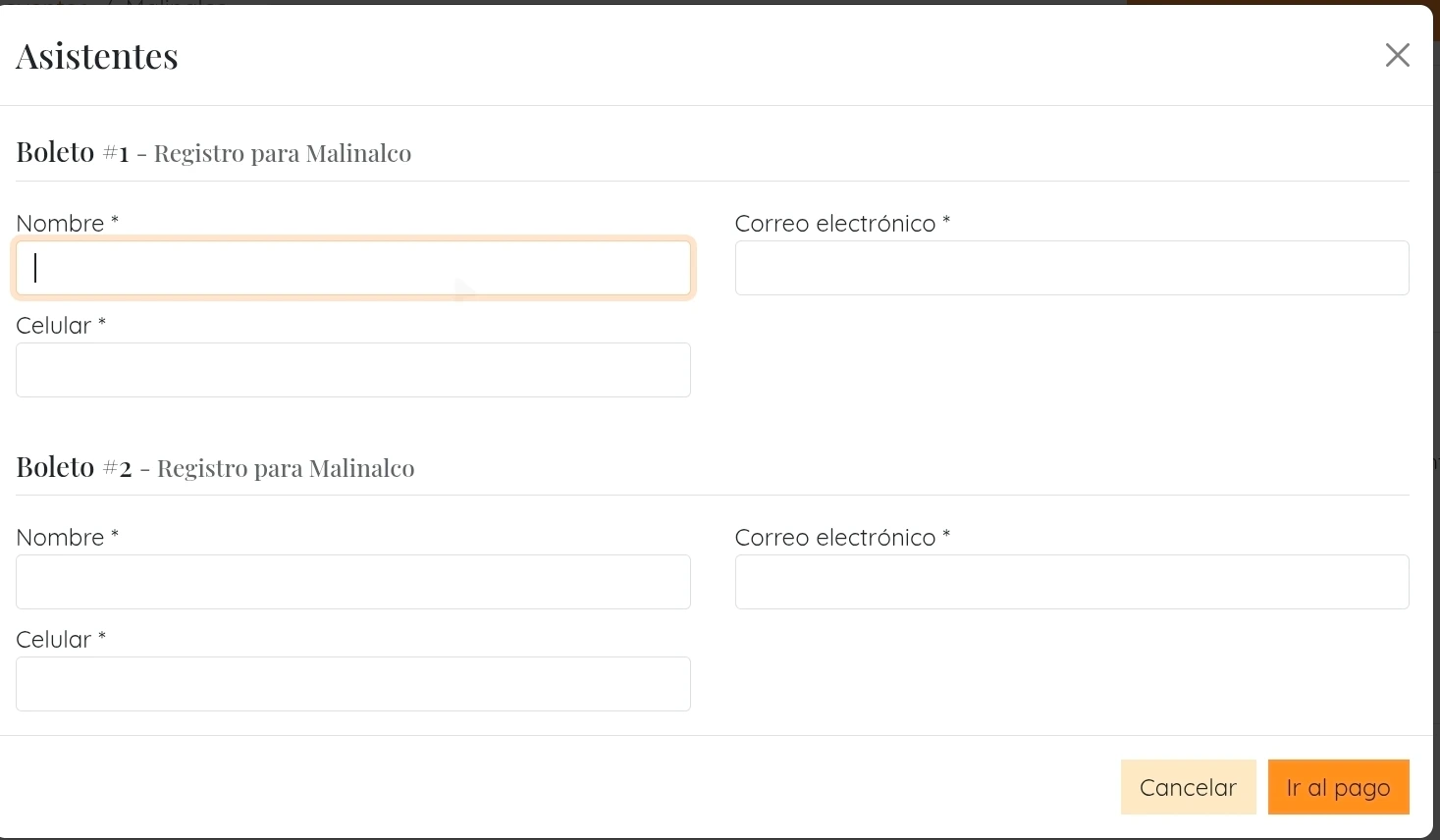This screenshot has height=840, width=1440.
Task: Focus the Nombre field for Boleto #1
Action: 353,268
